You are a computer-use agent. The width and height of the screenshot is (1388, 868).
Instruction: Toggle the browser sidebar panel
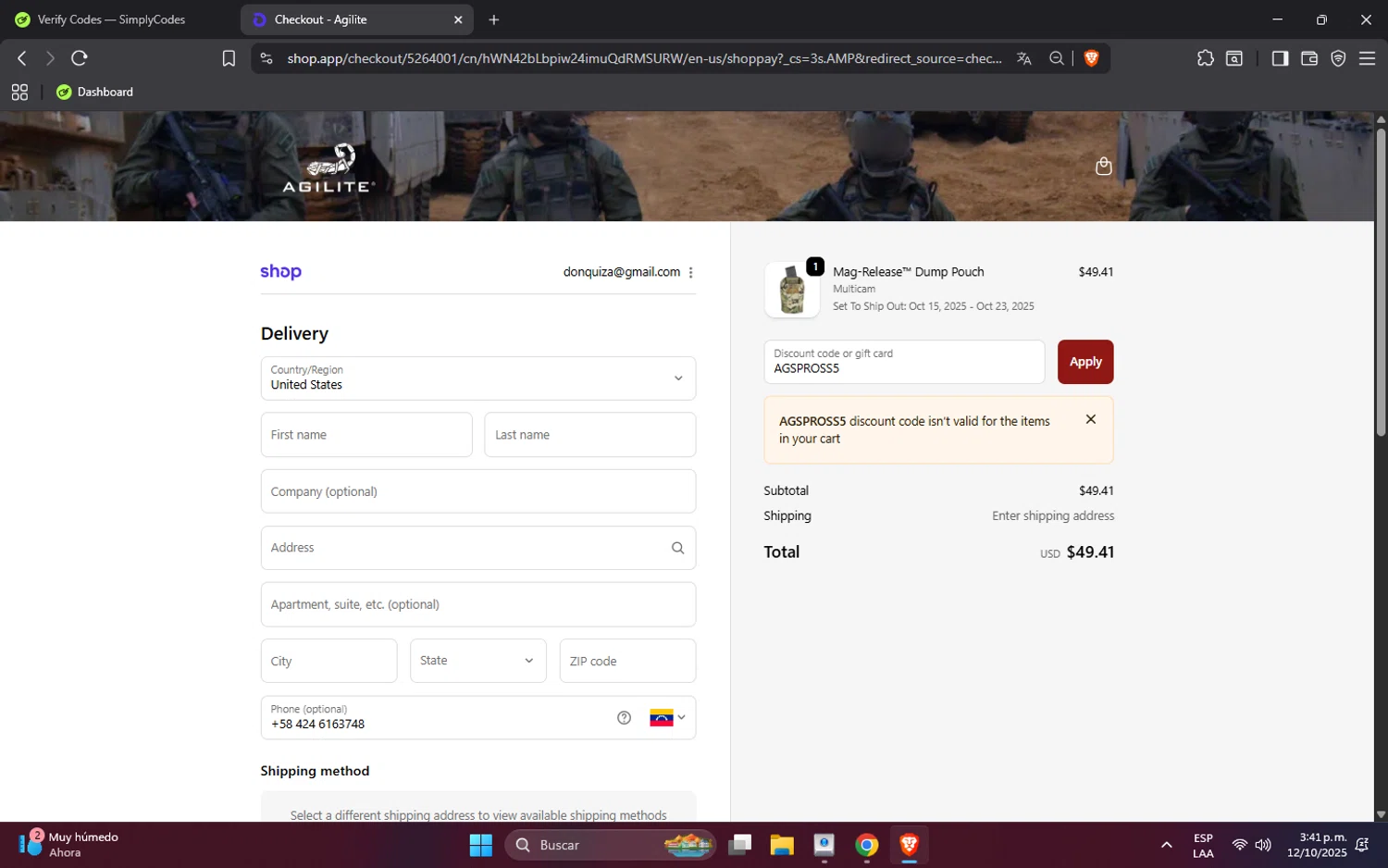pyautogui.click(x=1280, y=58)
